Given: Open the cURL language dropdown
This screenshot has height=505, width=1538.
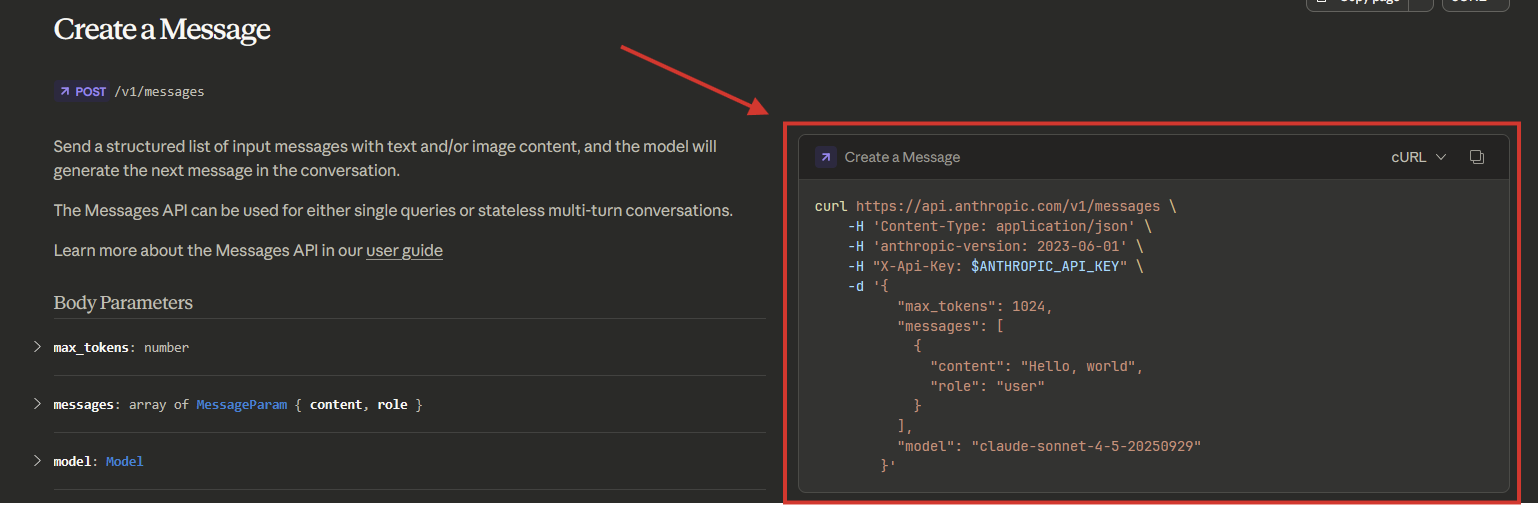Looking at the screenshot, I should click(1418, 157).
